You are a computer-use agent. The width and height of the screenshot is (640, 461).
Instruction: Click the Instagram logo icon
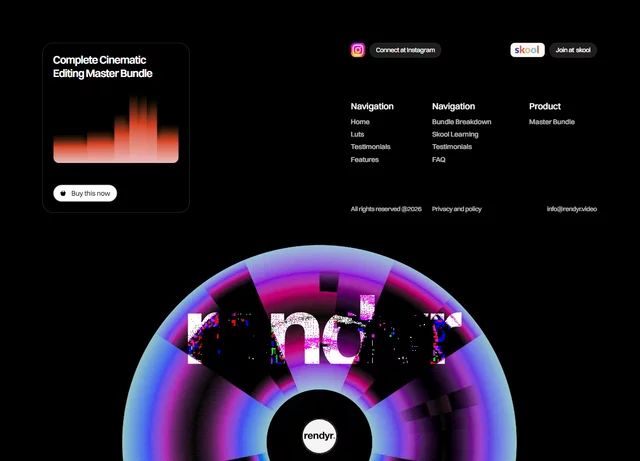tap(358, 50)
